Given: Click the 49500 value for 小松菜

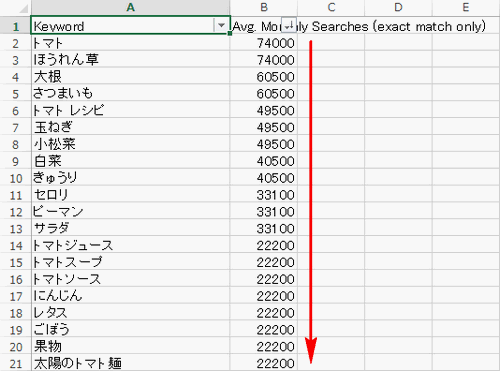Looking at the screenshot, I should click(x=264, y=144).
